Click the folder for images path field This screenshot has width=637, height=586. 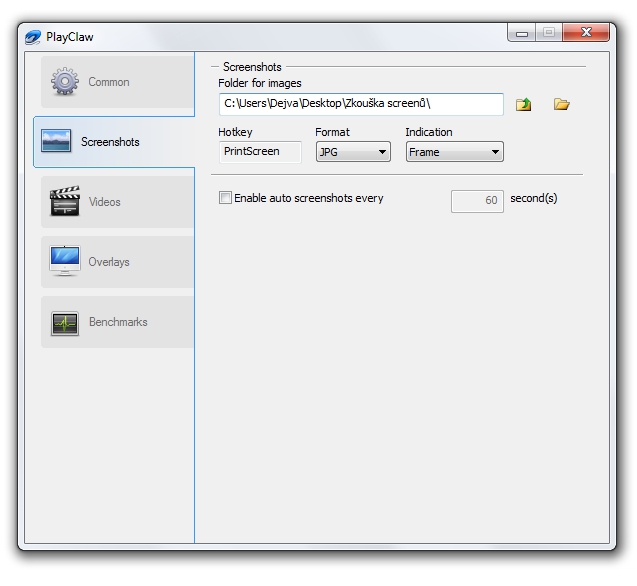click(x=360, y=104)
